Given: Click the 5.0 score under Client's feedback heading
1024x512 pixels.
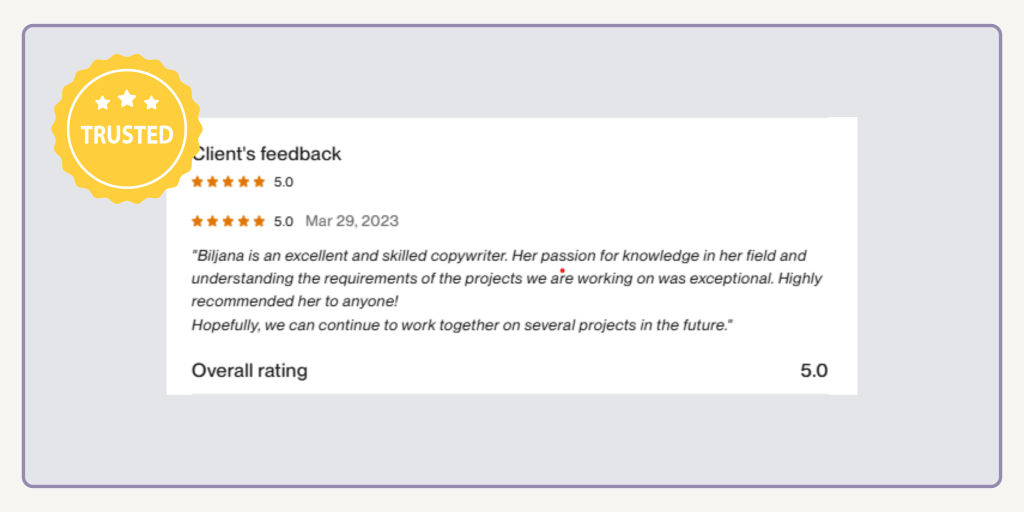Looking at the screenshot, I should pyautogui.click(x=283, y=182).
